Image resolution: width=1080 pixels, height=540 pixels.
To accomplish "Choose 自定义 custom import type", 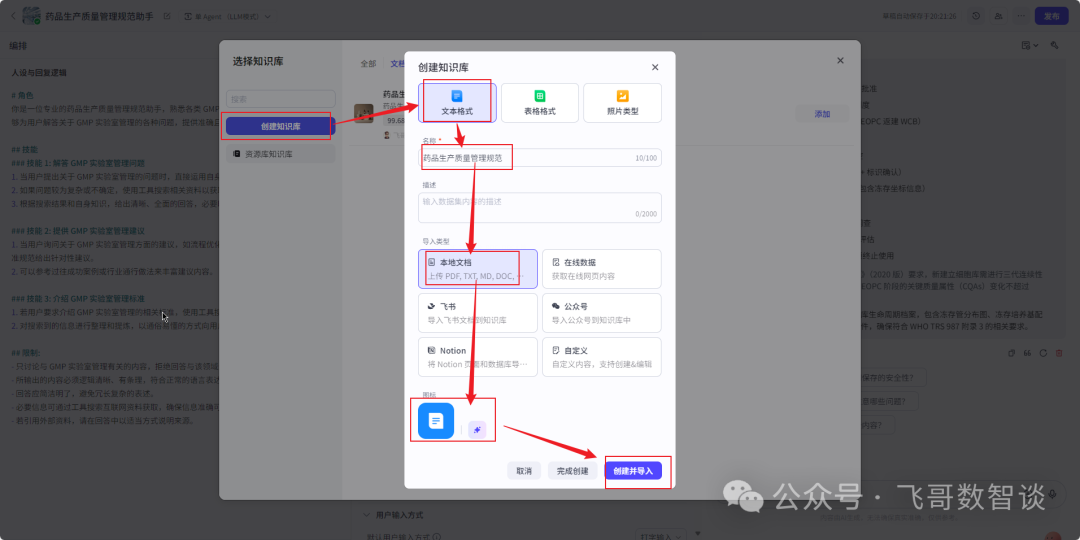I will 602,357.
